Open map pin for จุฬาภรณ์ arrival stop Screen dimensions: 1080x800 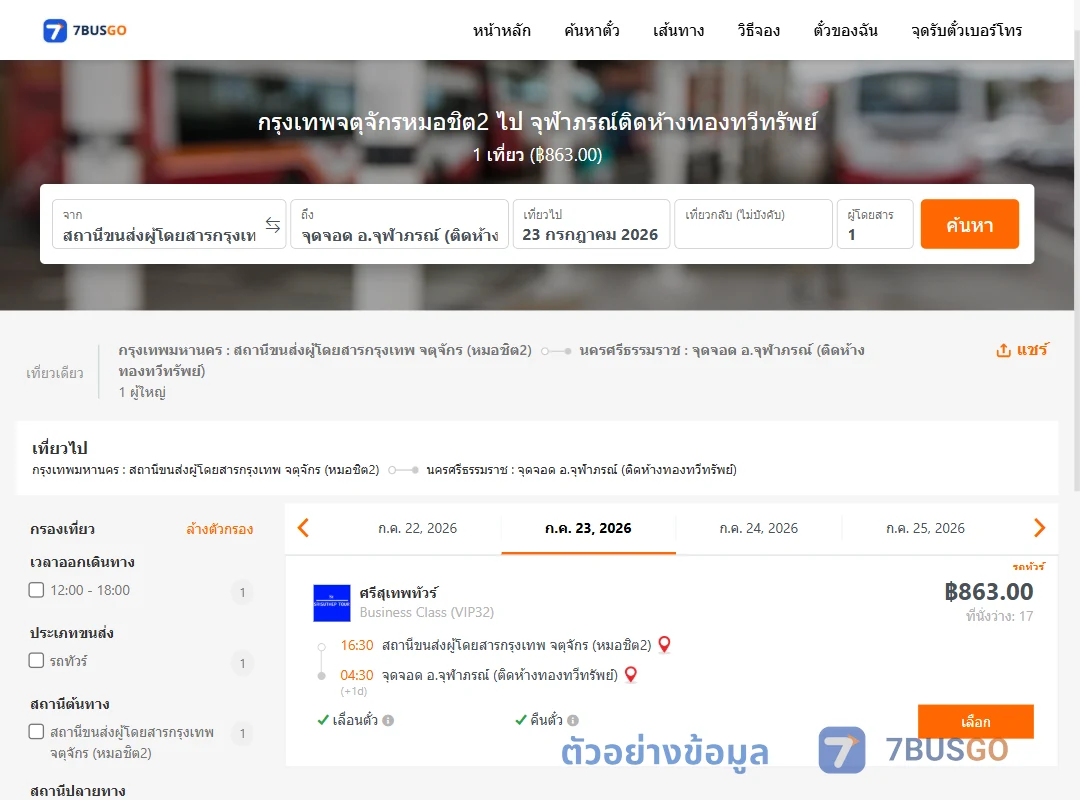click(x=630, y=675)
